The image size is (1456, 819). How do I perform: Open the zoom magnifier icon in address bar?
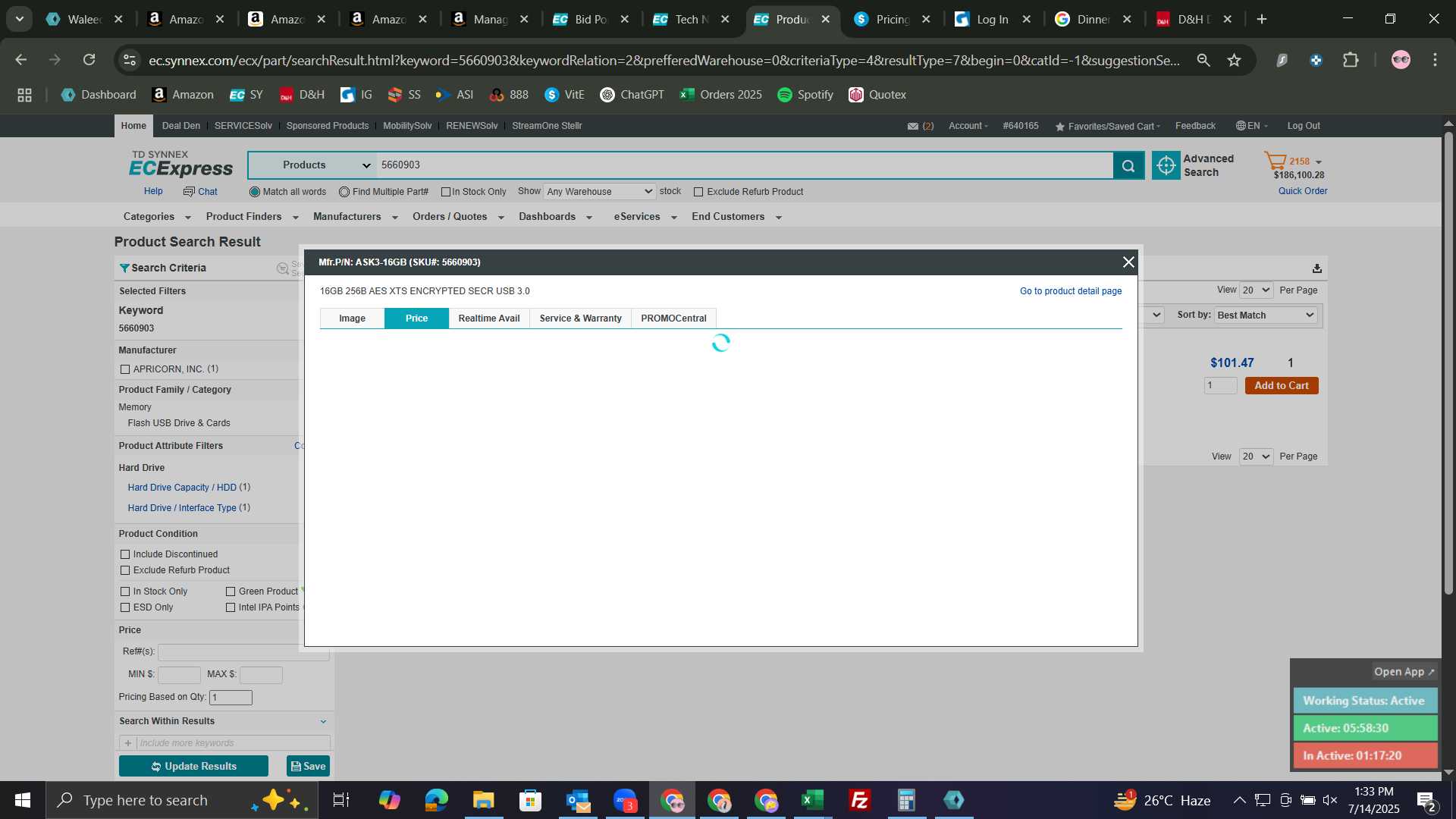[1203, 60]
